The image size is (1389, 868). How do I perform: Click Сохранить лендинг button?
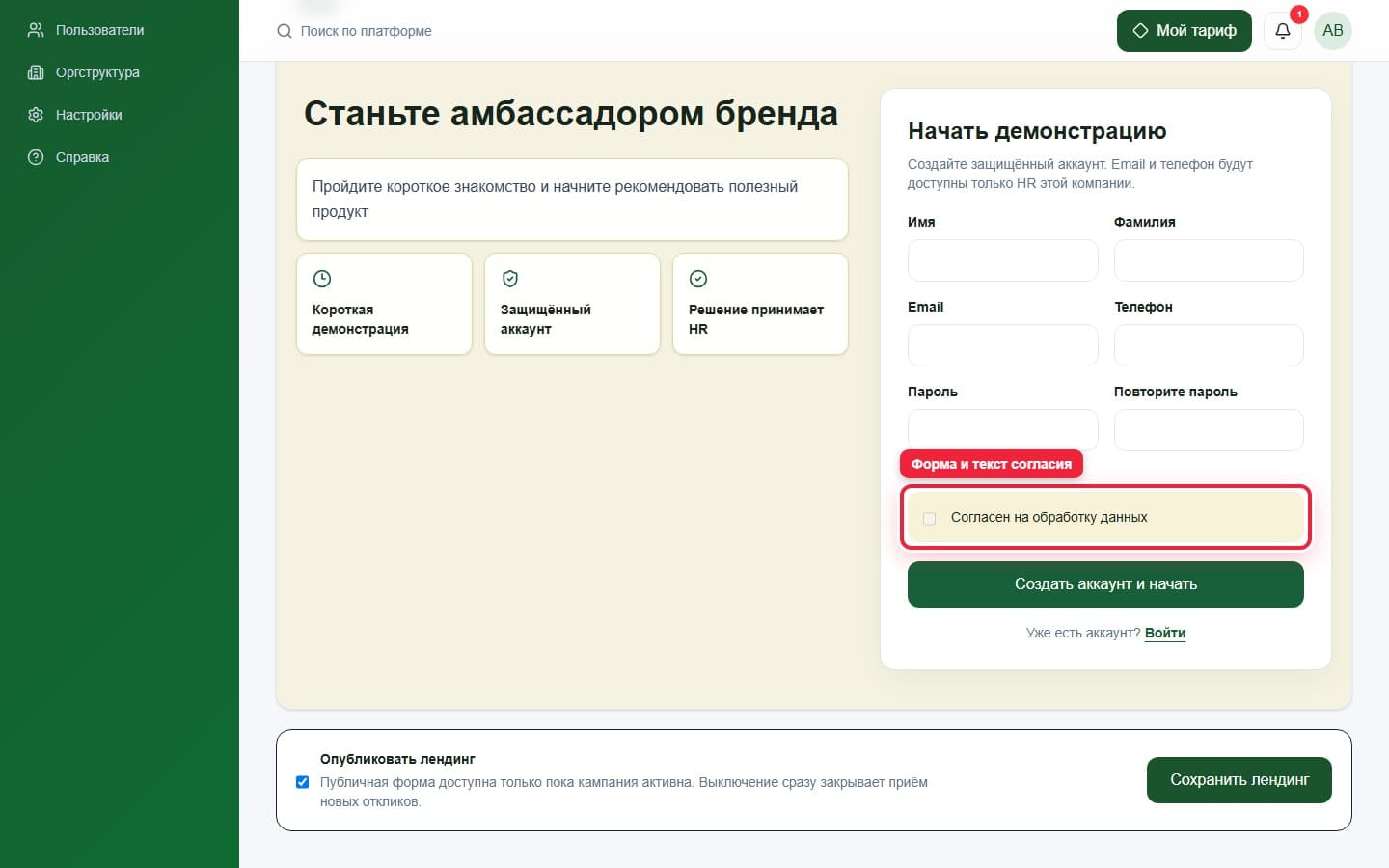click(1239, 780)
